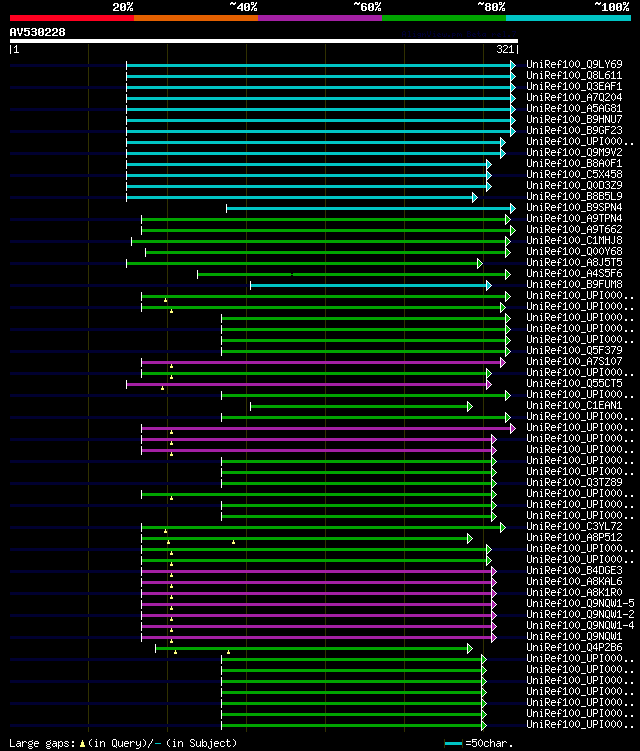Screen dimensions: 640x751
Task: Click the green ~80% legend segment
Action: coord(444,18)
